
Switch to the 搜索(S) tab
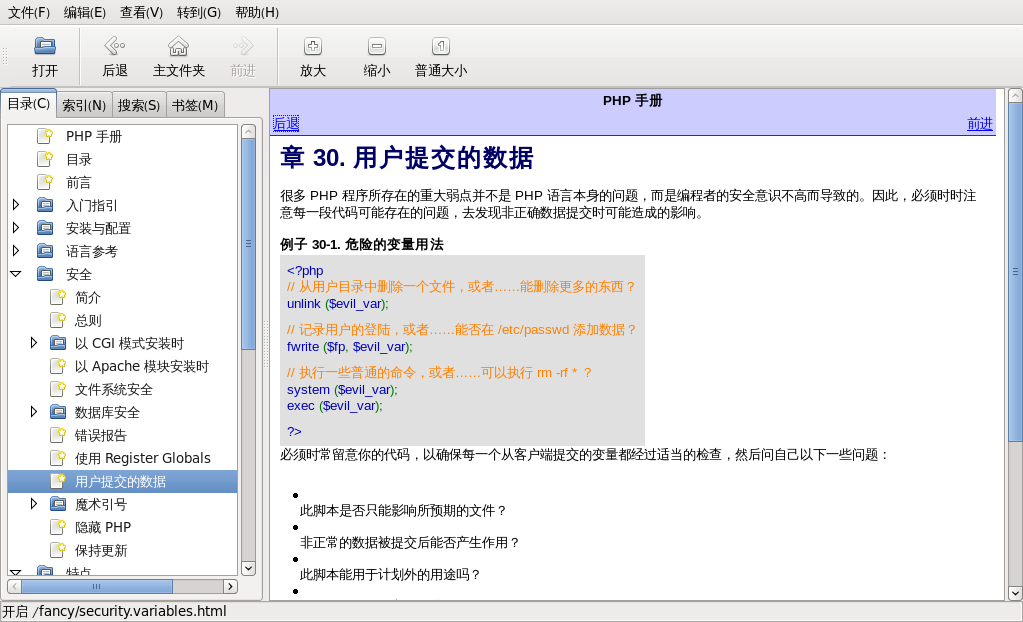coord(139,105)
